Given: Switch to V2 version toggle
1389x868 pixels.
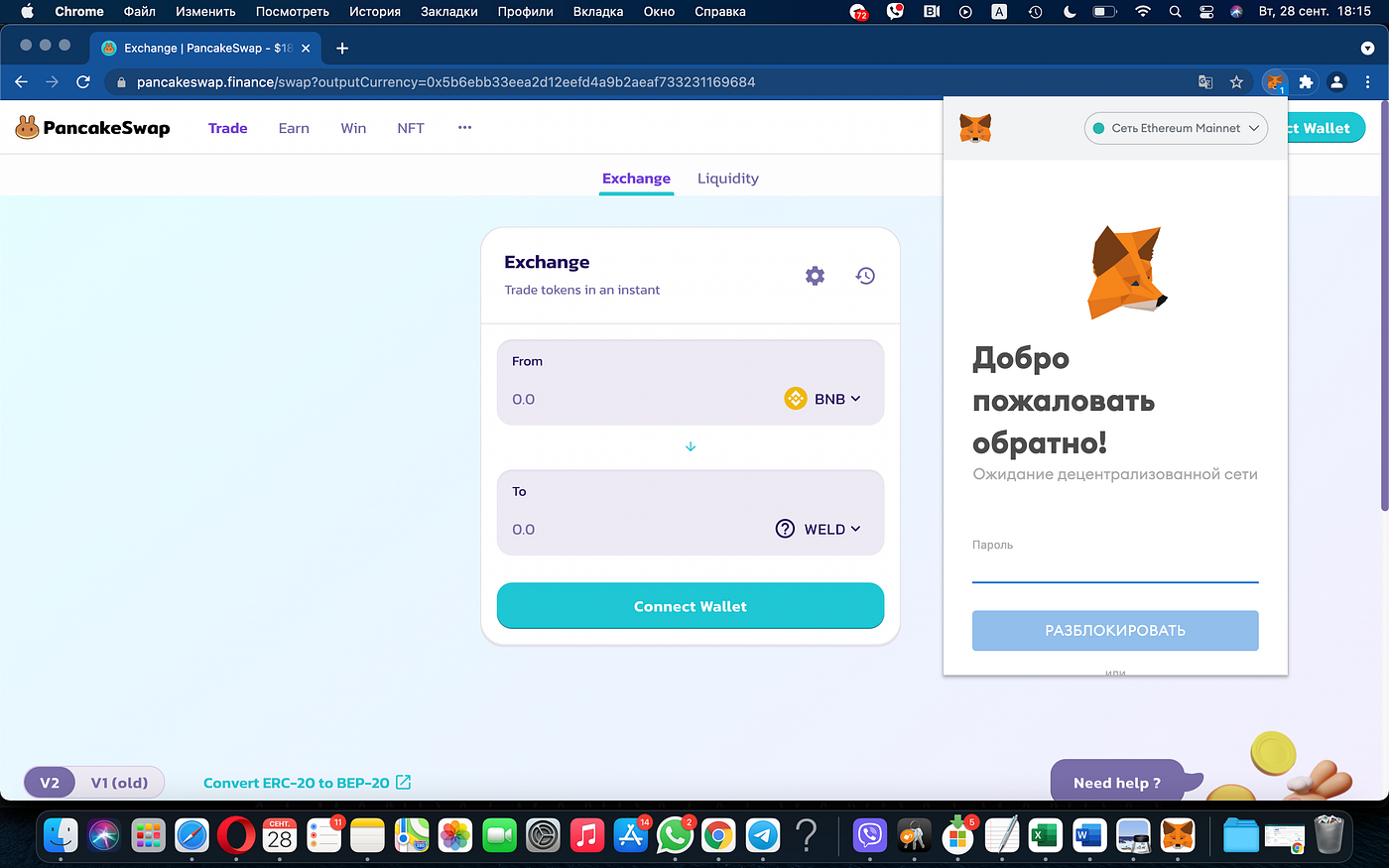Looking at the screenshot, I should (50, 783).
